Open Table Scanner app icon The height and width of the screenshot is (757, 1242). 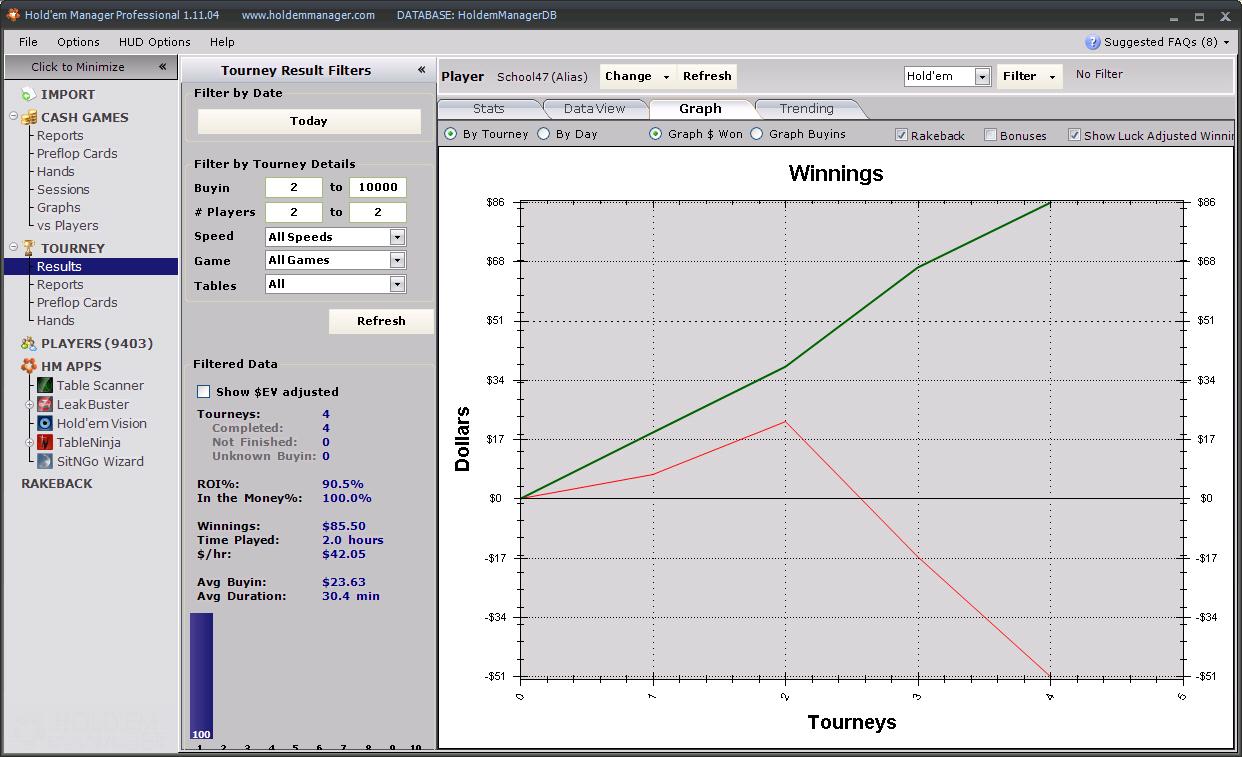tap(45, 385)
